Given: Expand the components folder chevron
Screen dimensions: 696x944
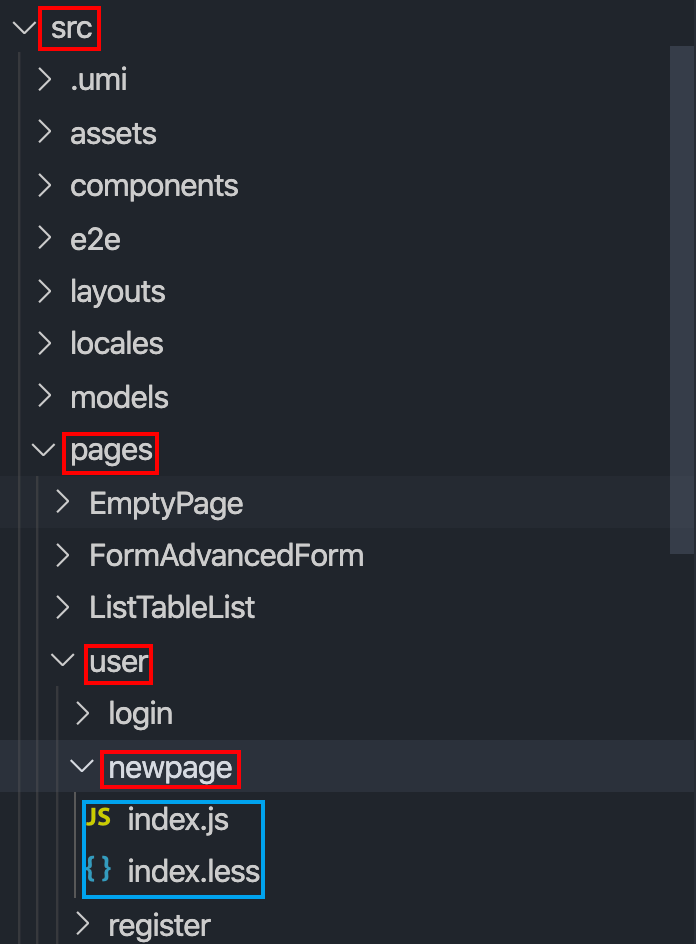Looking at the screenshot, I should (x=44, y=185).
